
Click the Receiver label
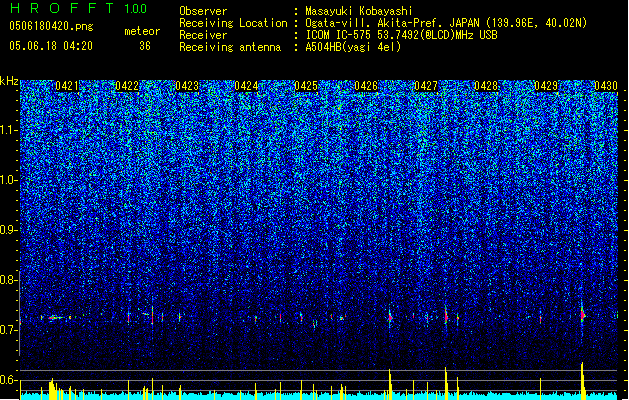(203, 35)
